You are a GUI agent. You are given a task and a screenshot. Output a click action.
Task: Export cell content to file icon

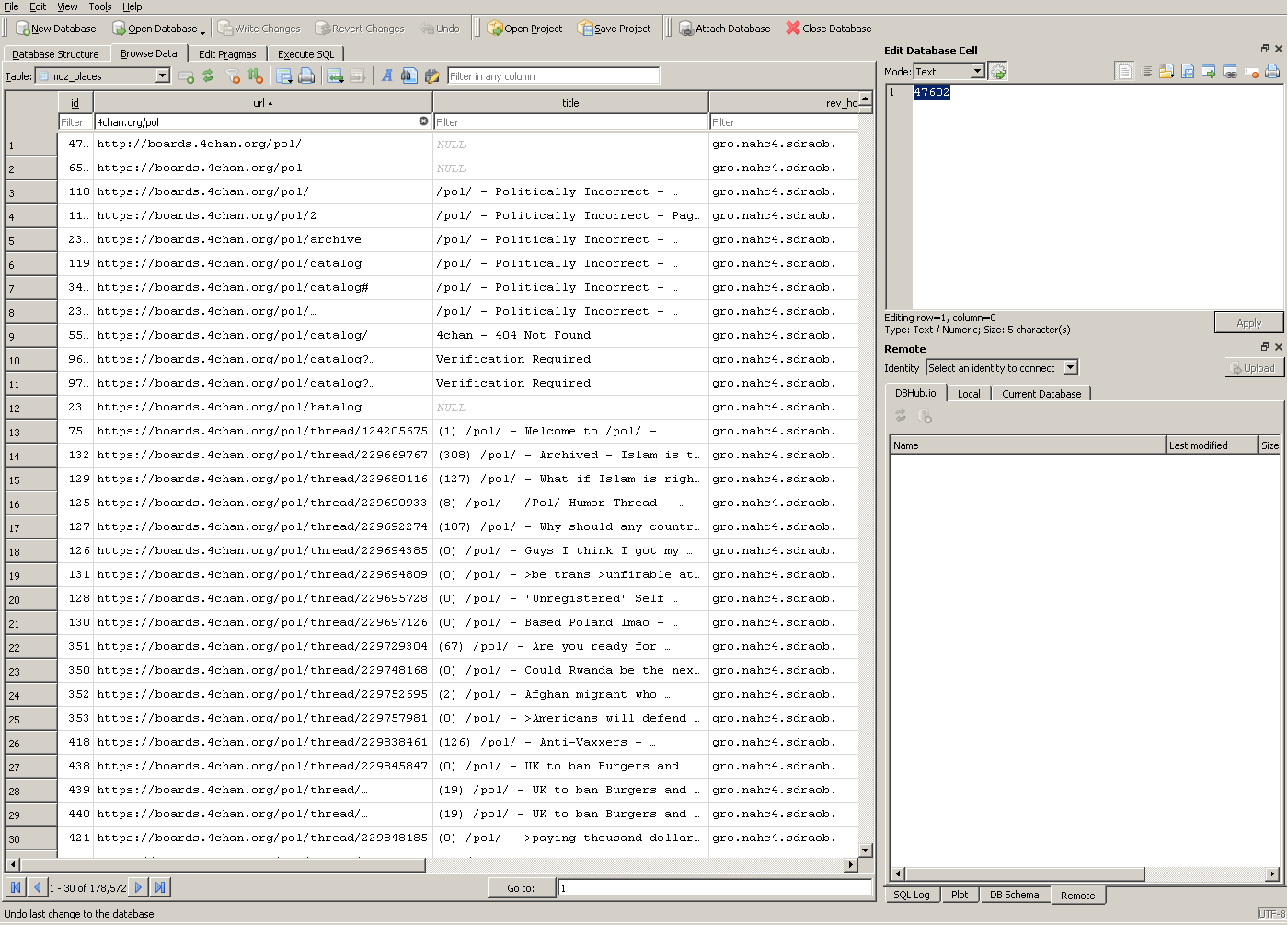click(x=1188, y=71)
